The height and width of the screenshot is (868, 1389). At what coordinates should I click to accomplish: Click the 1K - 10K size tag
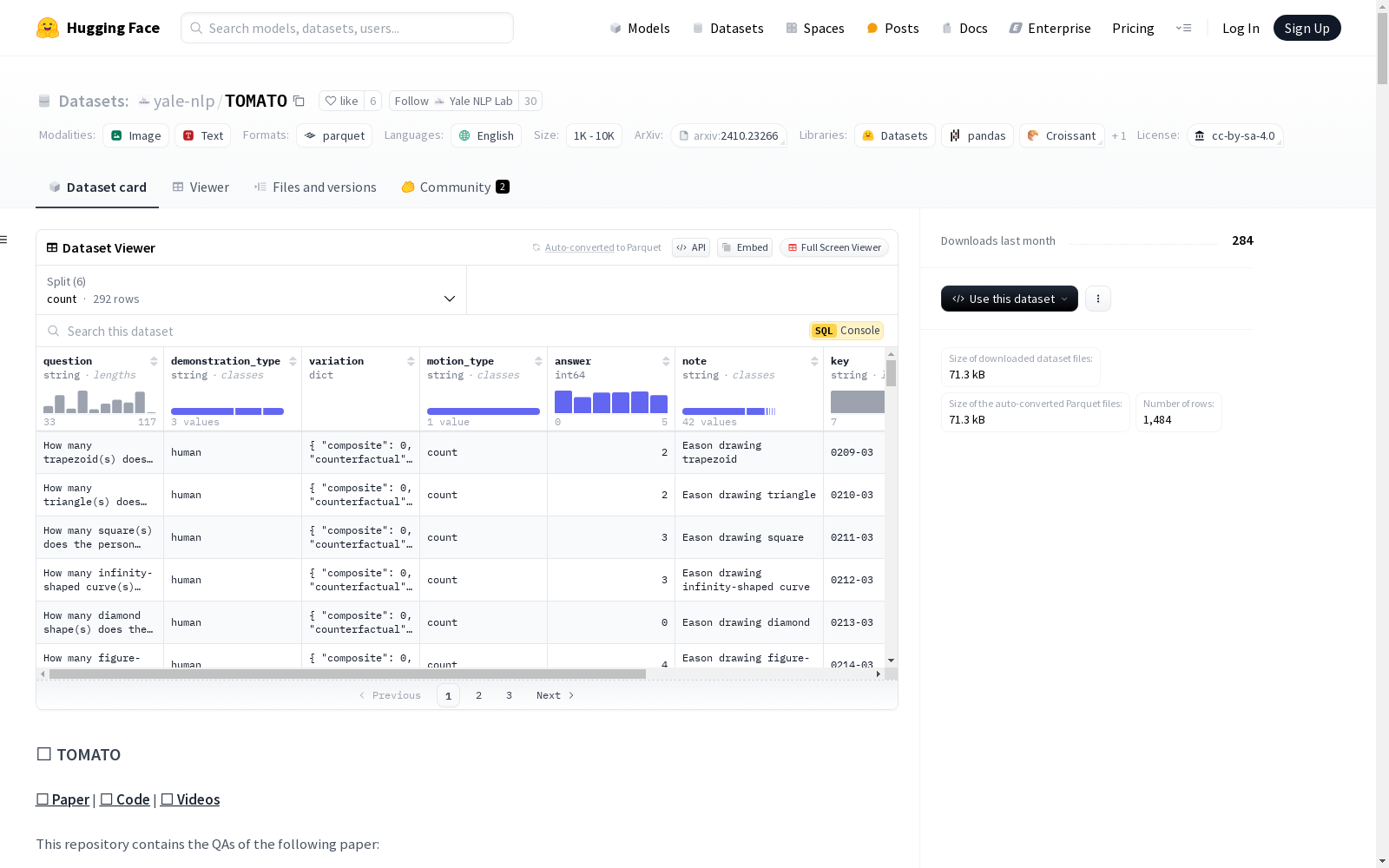coord(594,135)
